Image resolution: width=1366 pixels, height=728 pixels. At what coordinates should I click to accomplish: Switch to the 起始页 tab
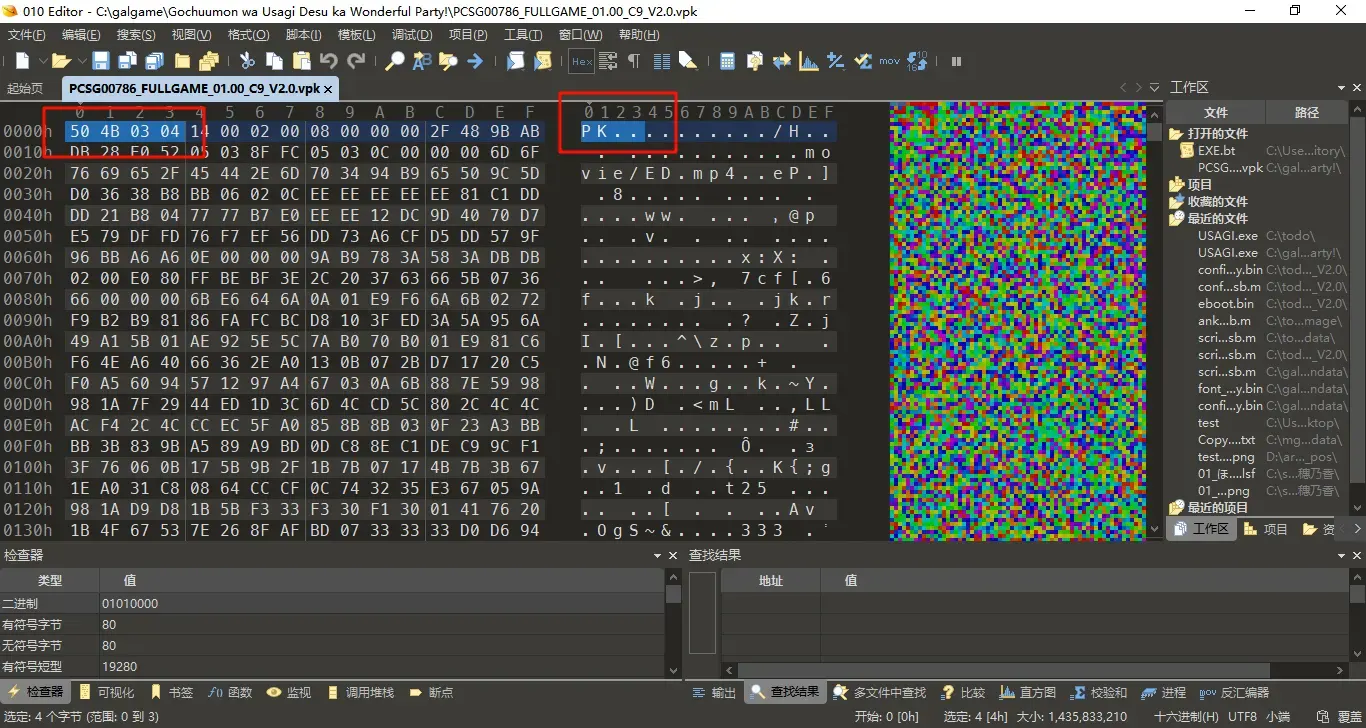point(25,88)
